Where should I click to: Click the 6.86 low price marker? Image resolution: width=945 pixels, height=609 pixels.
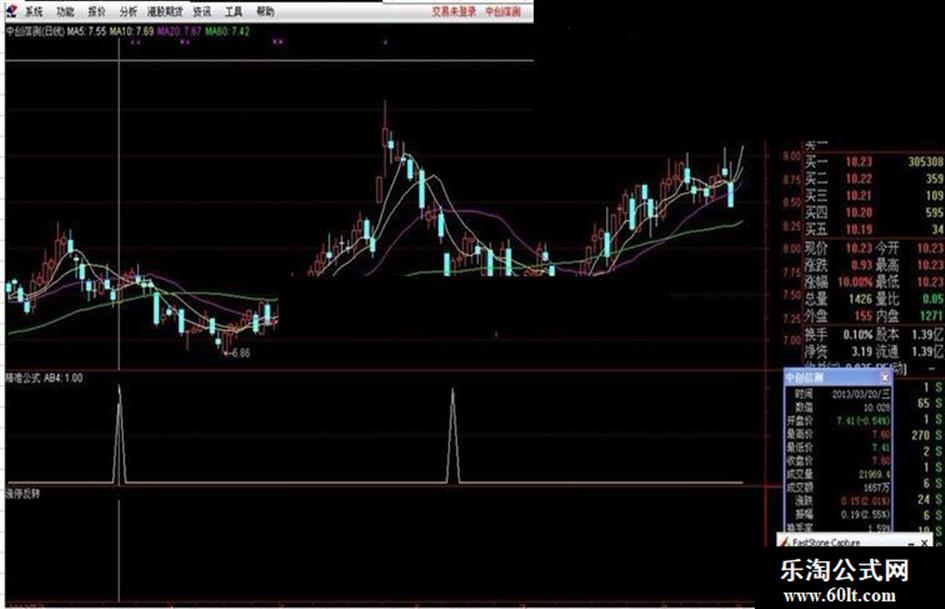pyautogui.click(x=237, y=353)
